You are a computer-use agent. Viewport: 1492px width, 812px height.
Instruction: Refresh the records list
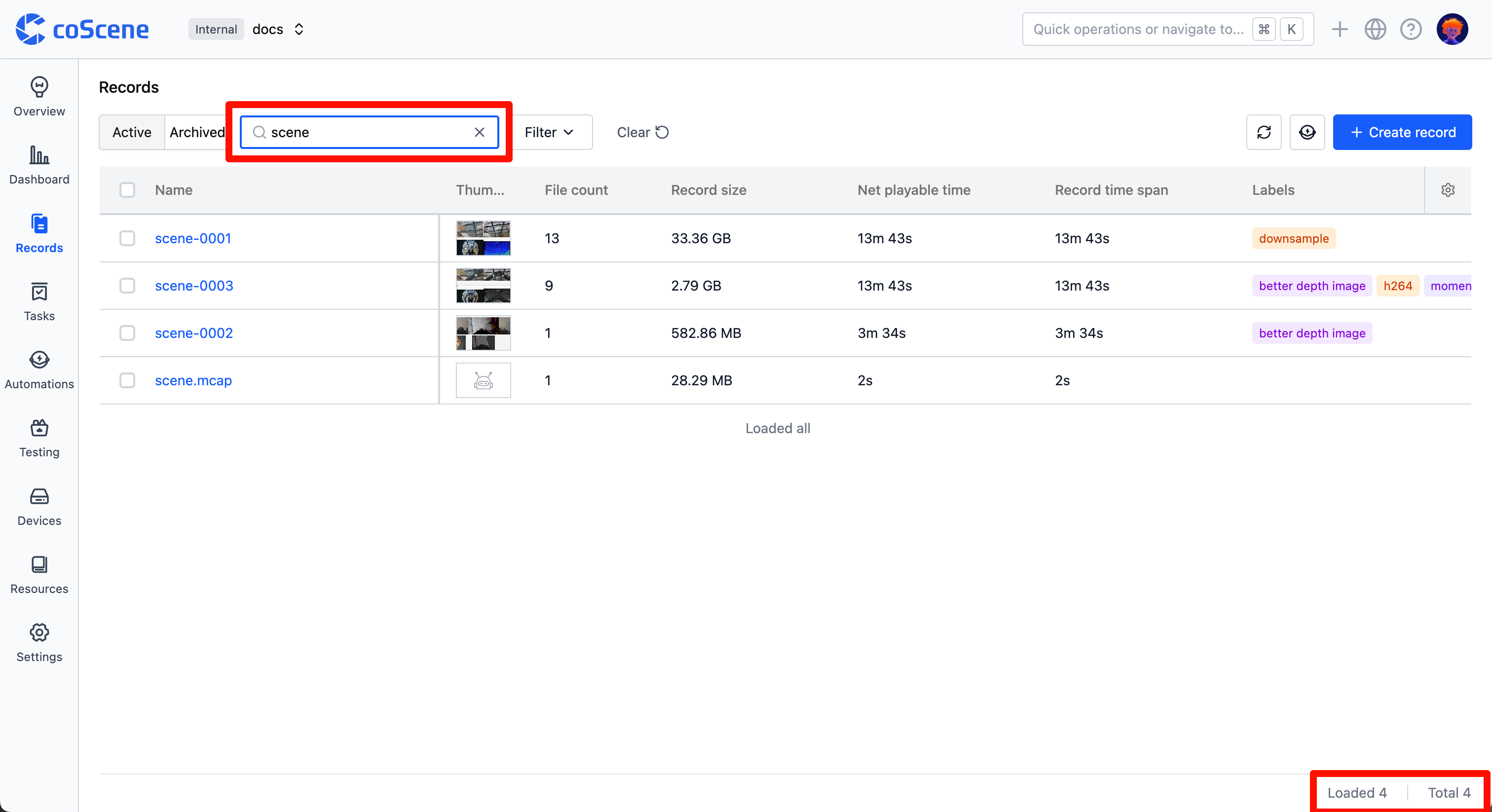pyautogui.click(x=1263, y=132)
